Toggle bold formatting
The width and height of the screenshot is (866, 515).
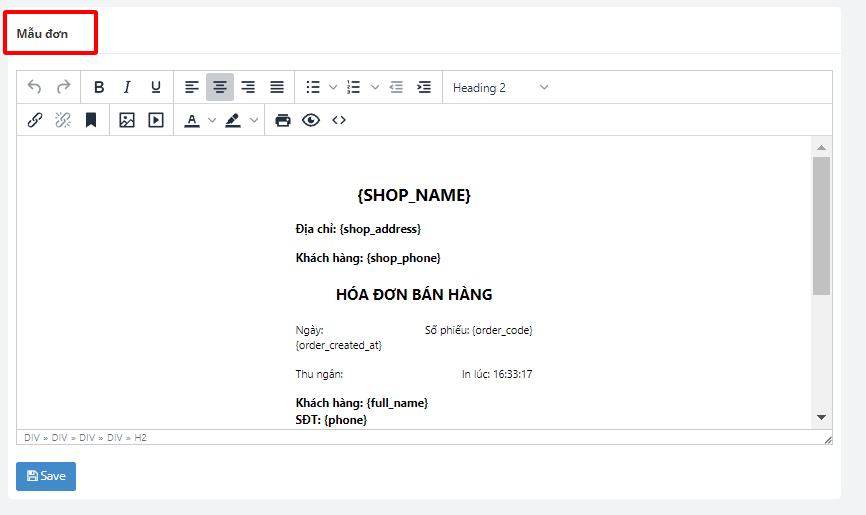click(99, 88)
